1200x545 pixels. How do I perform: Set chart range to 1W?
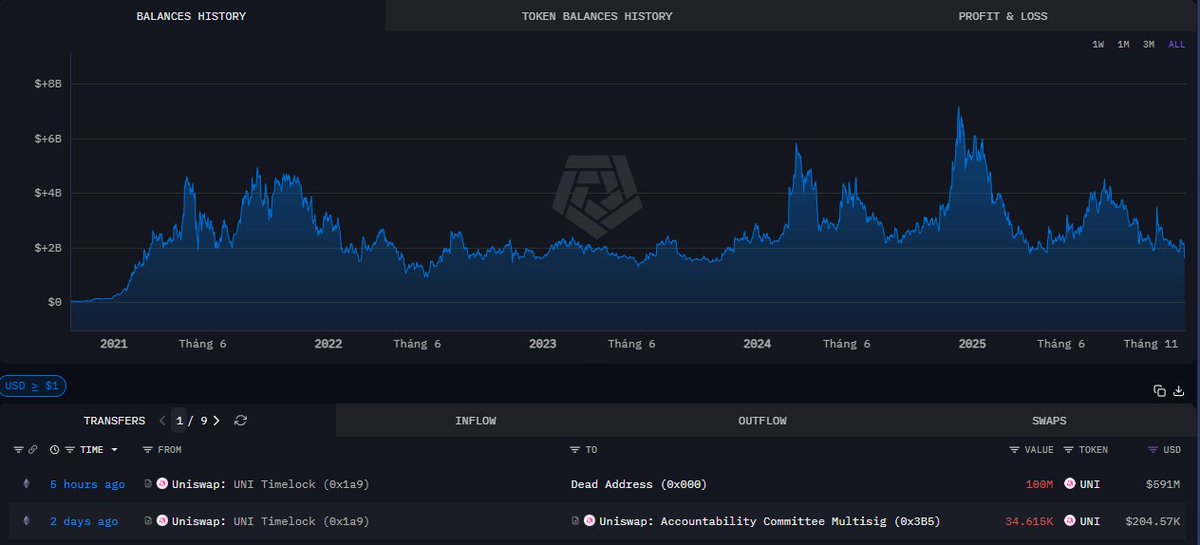tap(1098, 45)
